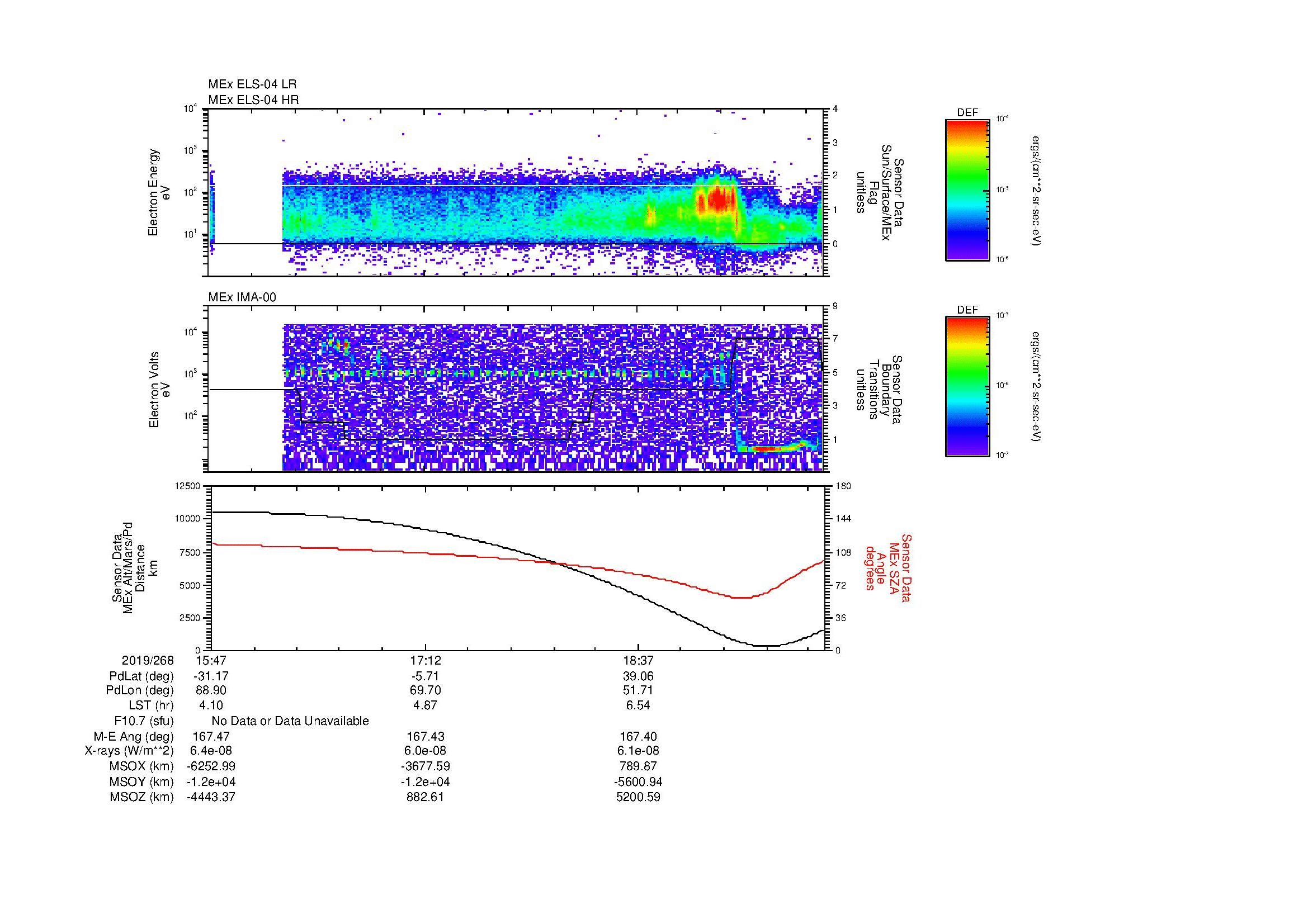Image resolution: width=1308 pixels, height=924 pixels.
Task: Click the lower colorbar units label
Action: pyautogui.click(x=1036, y=387)
